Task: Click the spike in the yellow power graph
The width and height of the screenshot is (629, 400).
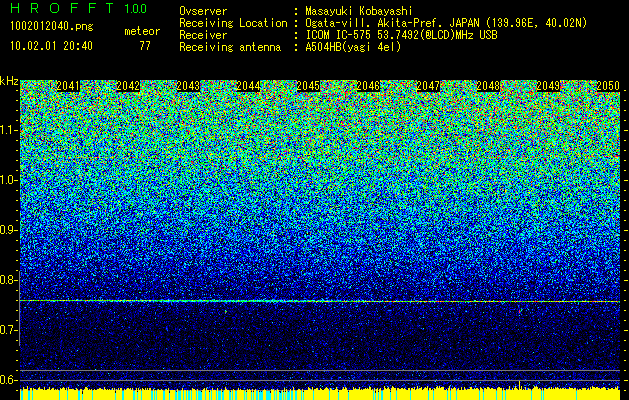Action: [519, 386]
